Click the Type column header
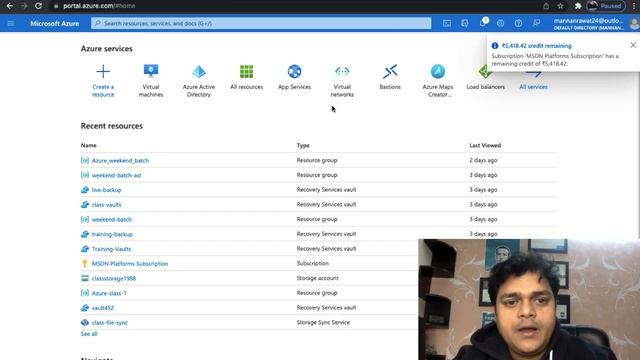The width and height of the screenshot is (640, 360). point(303,145)
